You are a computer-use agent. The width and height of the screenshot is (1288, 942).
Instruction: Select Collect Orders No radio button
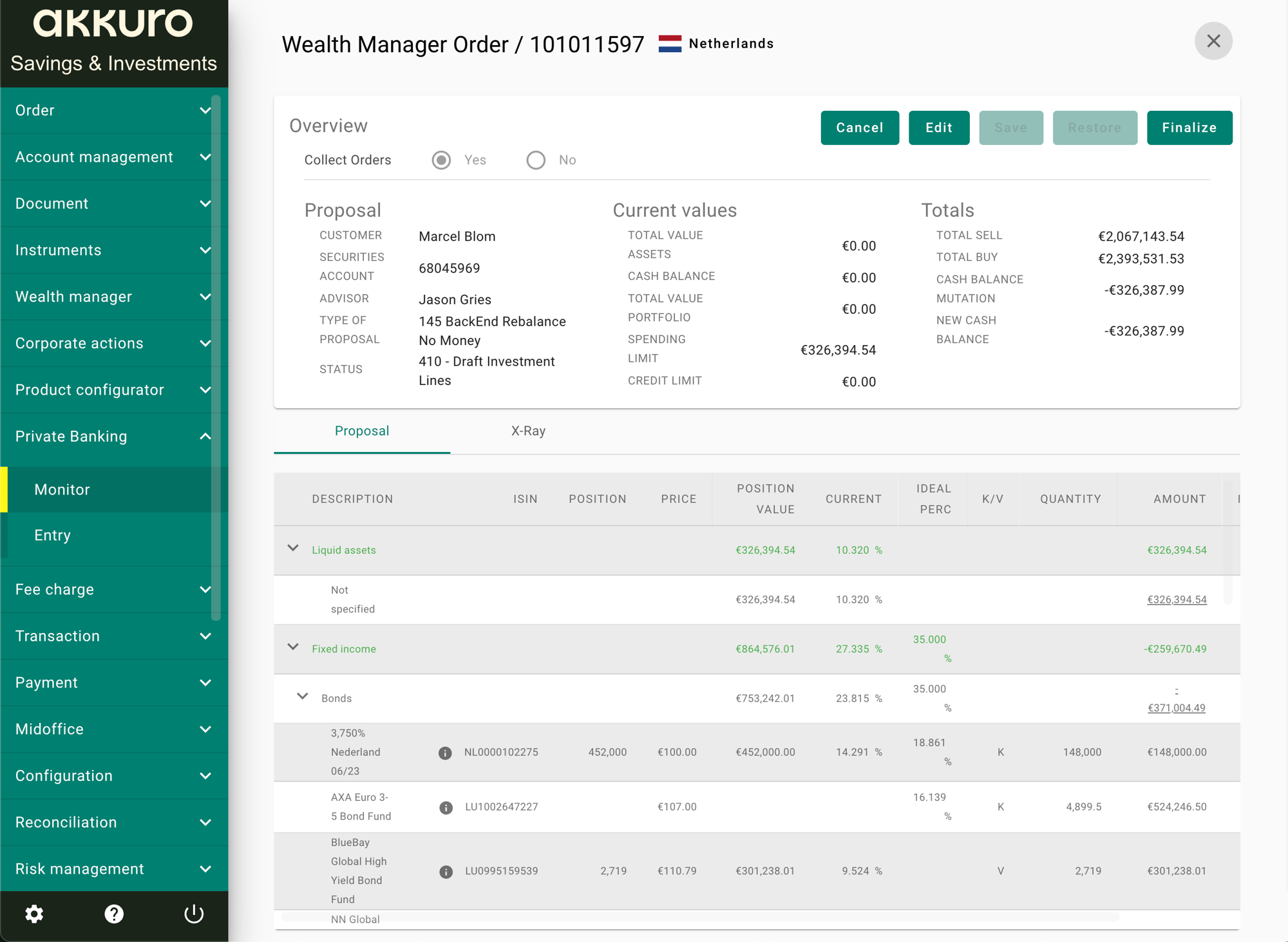point(536,160)
